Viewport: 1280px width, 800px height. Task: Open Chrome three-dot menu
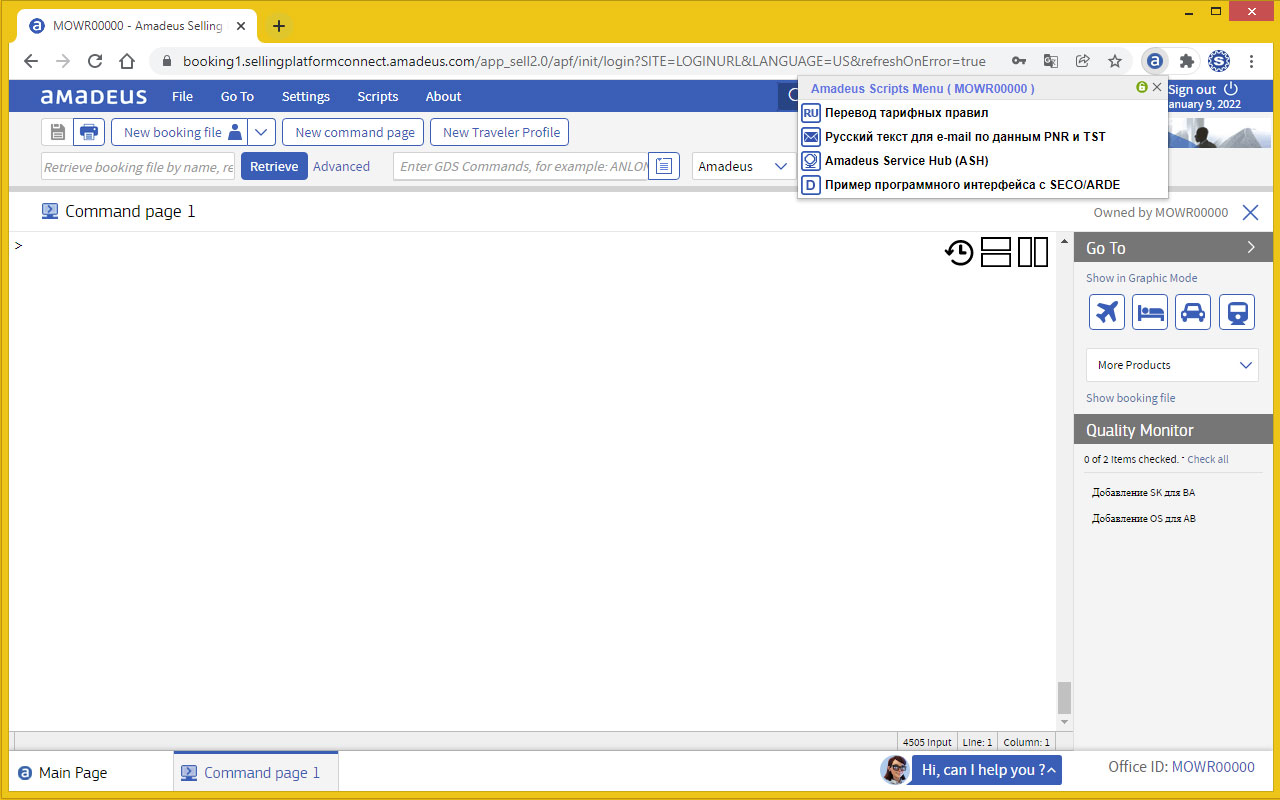pyautogui.click(x=1251, y=61)
